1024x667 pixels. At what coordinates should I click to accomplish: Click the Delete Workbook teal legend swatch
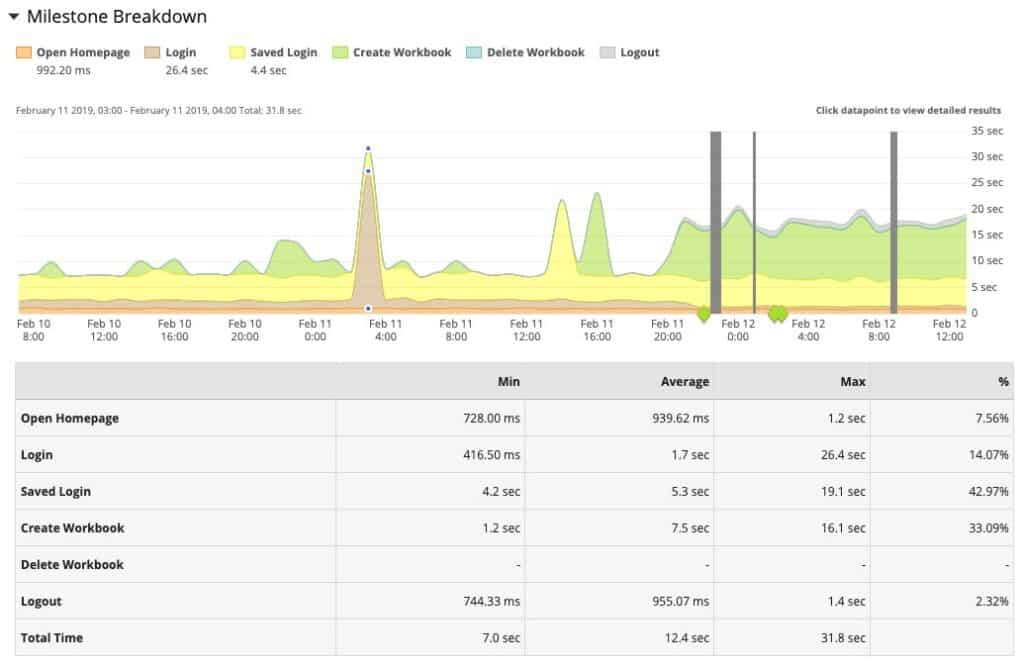point(473,52)
